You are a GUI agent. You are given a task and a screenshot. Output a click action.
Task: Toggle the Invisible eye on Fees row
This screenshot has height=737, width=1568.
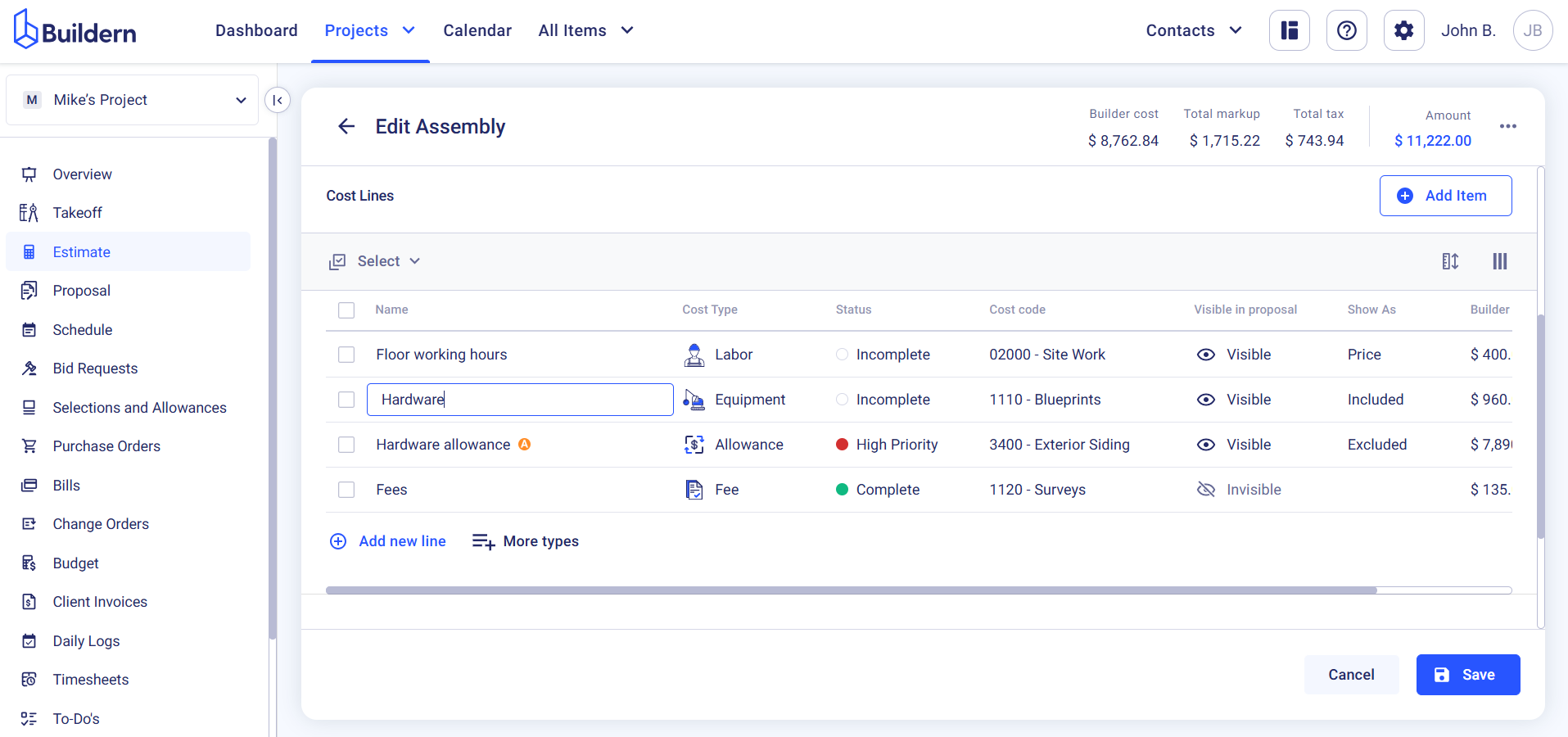coord(1205,490)
